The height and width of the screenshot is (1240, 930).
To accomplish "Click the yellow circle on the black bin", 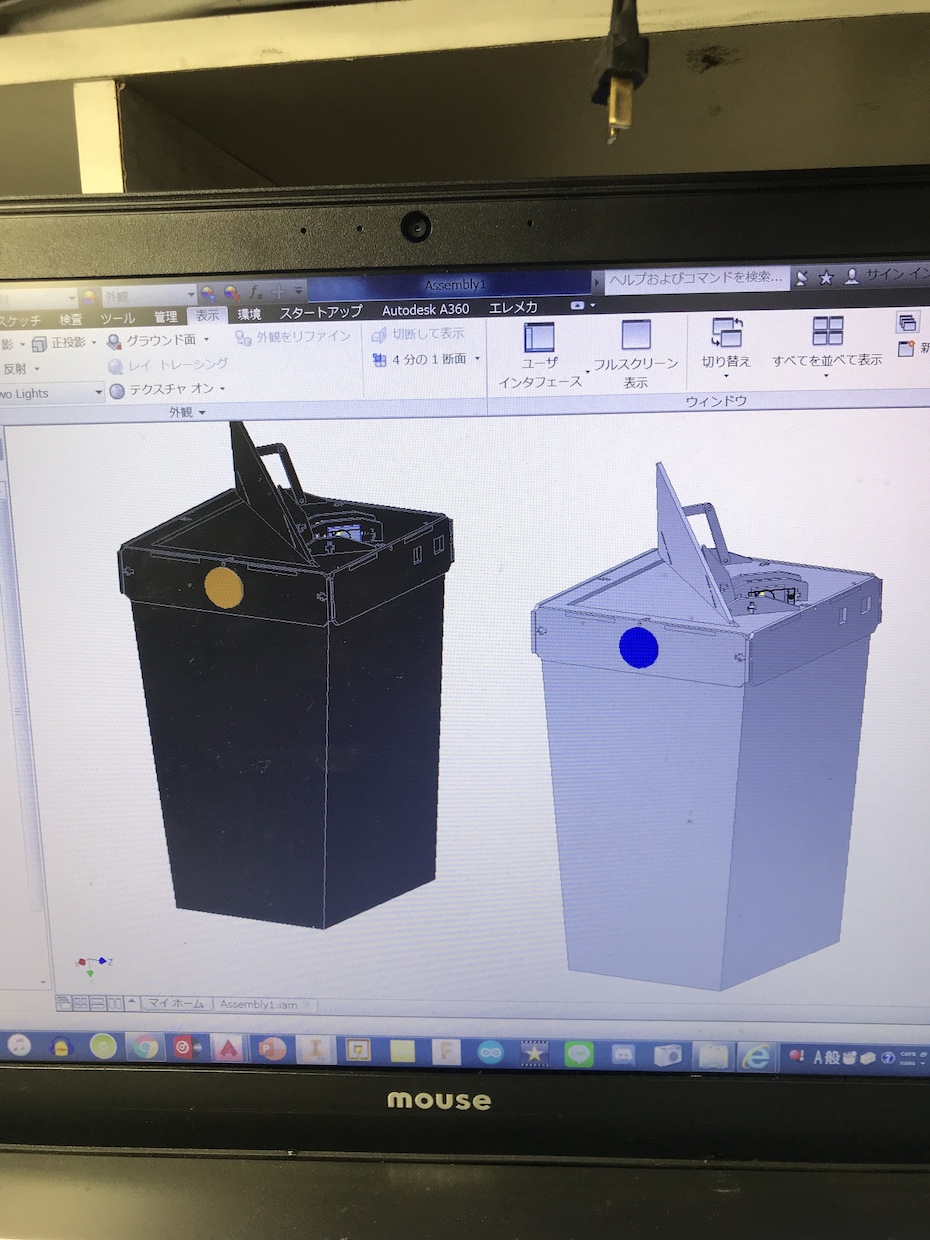I will [x=223, y=586].
